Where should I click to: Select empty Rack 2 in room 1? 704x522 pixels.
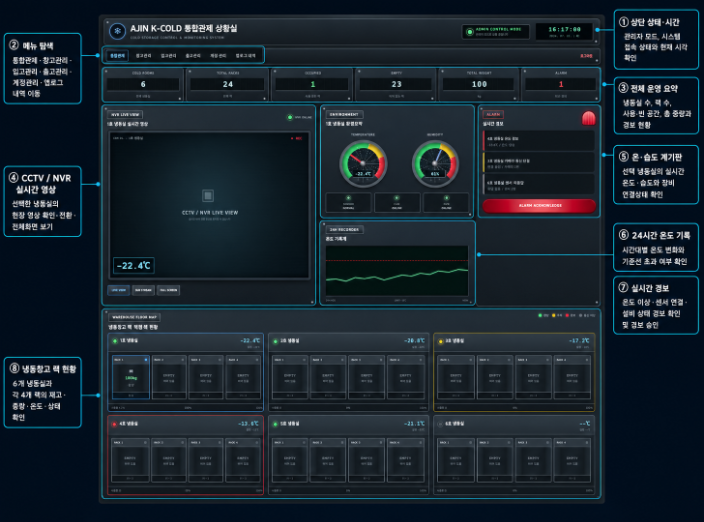coord(169,377)
